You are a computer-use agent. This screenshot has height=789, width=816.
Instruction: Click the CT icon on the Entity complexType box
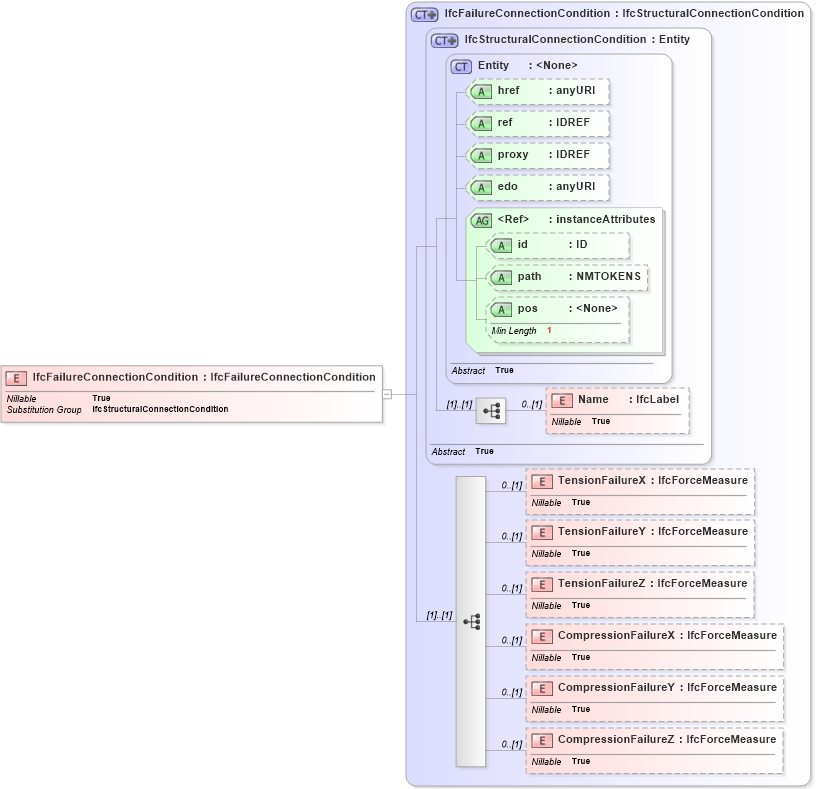(x=462, y=66)
